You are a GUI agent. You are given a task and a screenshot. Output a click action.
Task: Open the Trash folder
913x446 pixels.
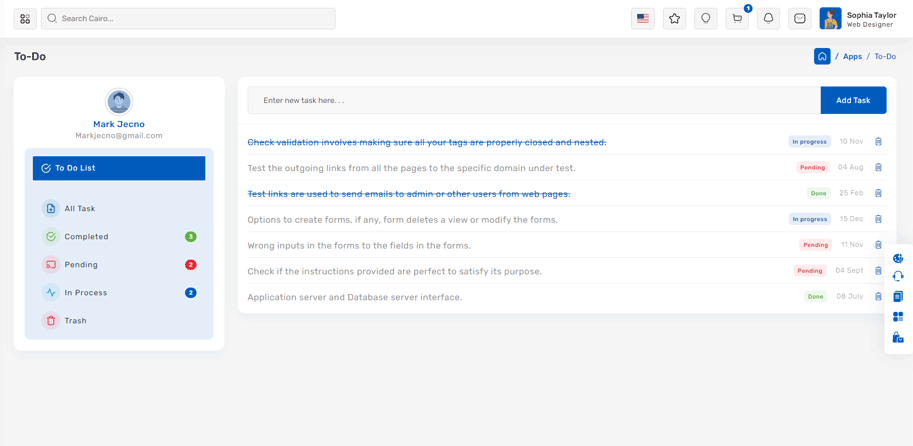tap(75, 321)
